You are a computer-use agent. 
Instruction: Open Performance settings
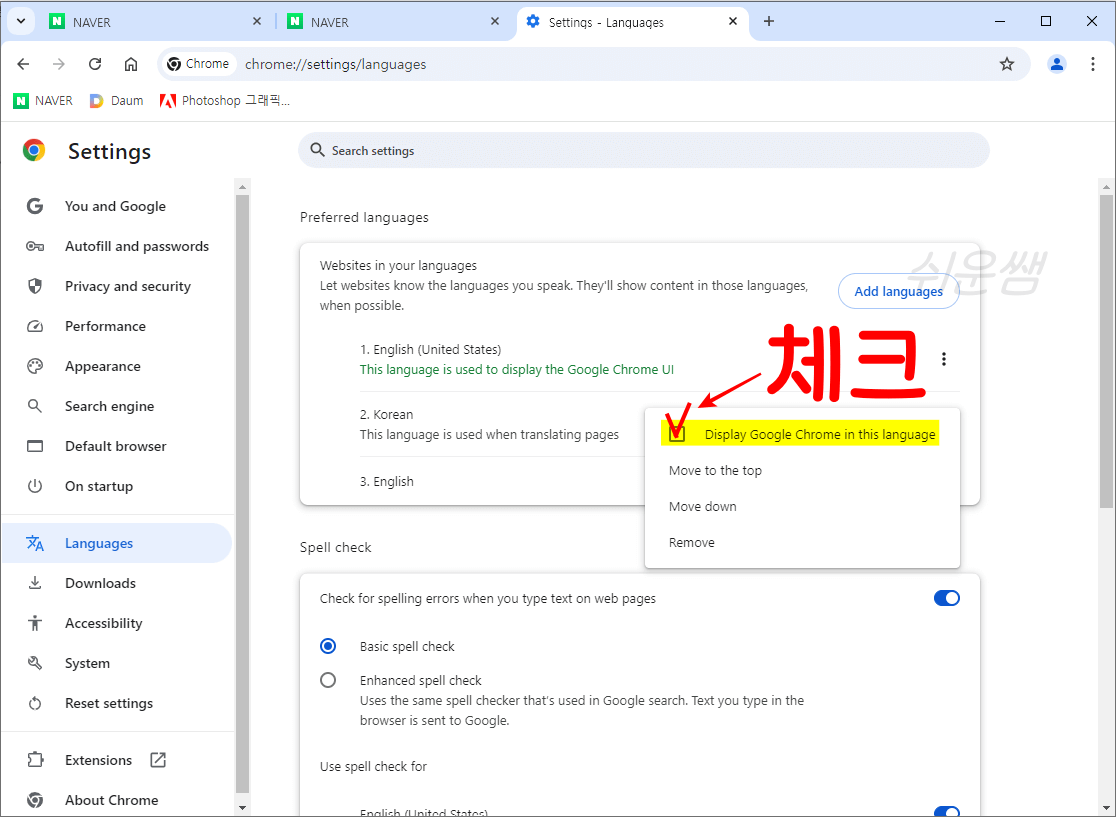[105, 326]
